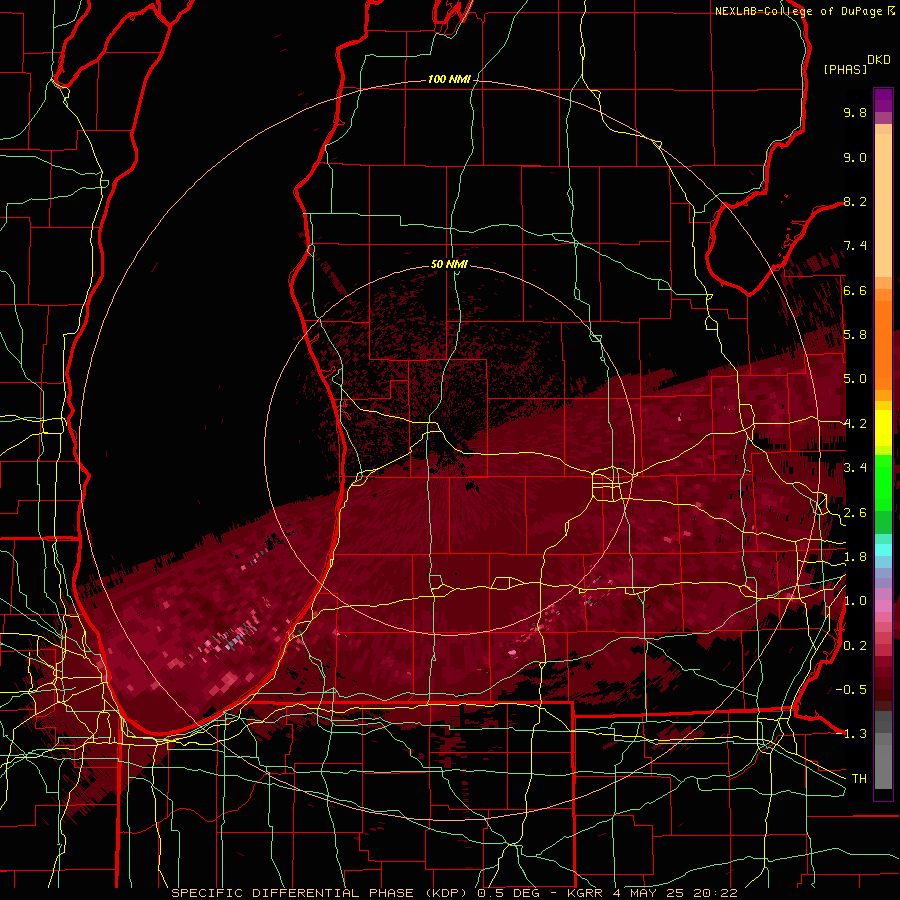The height and width of the screenshot is (900, 900).
Task: Pick the bright green color bar segment
Action: 883,481
